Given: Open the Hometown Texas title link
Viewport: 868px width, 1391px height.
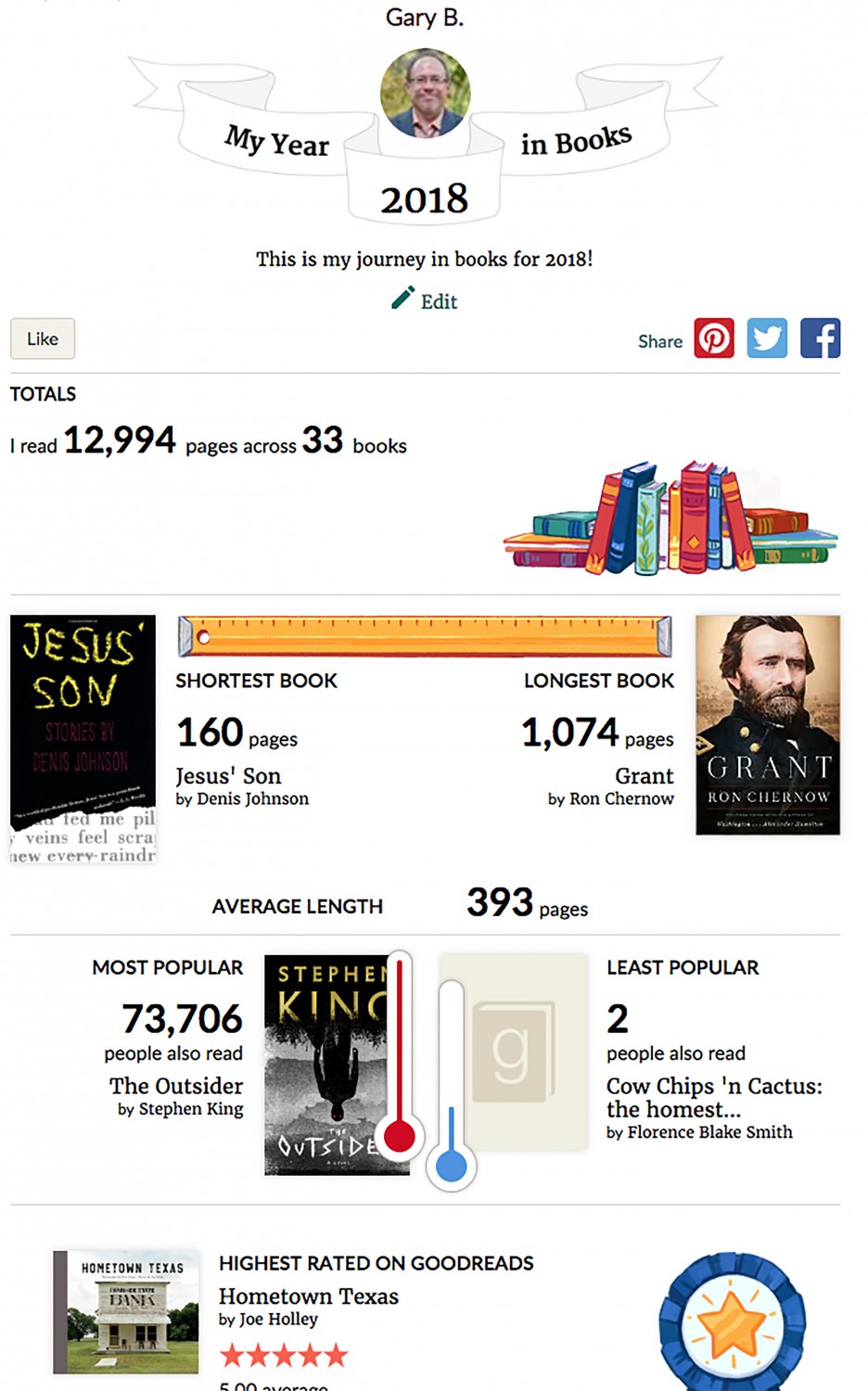Looking at the screenshot, I should 309,1296.
